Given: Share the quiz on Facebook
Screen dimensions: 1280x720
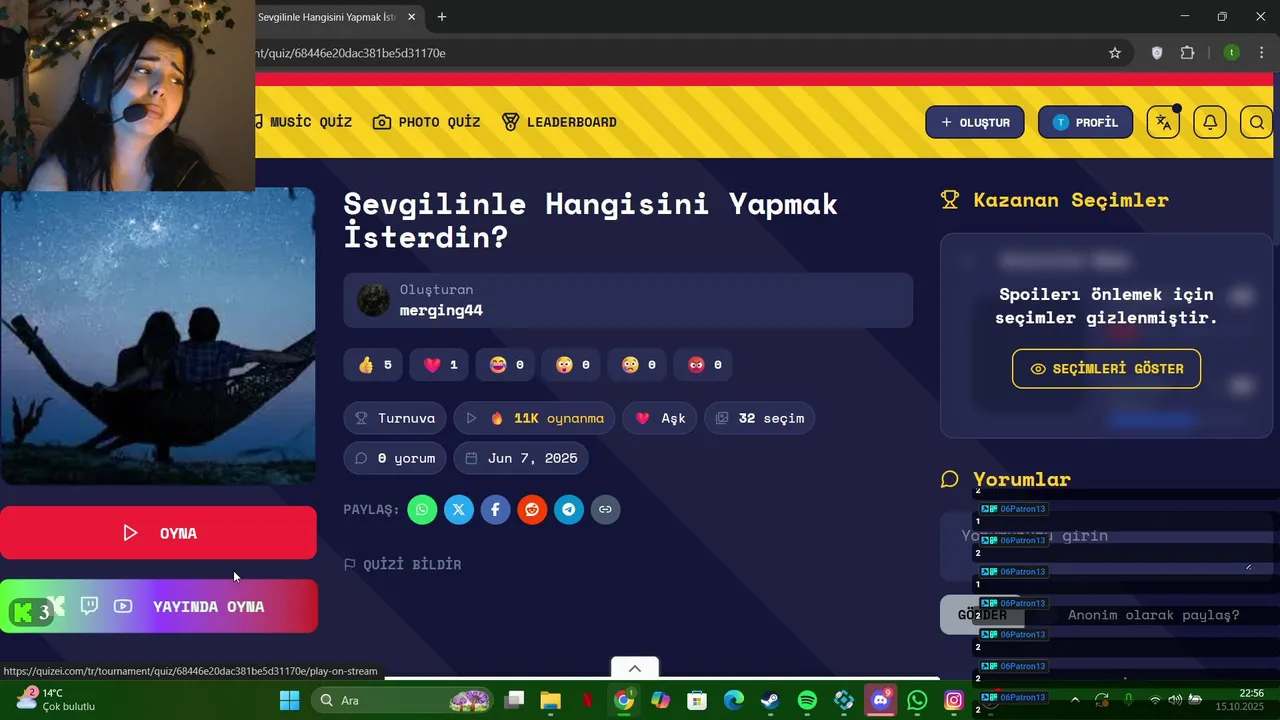Looking at the screenshot, I should [495, 509].
